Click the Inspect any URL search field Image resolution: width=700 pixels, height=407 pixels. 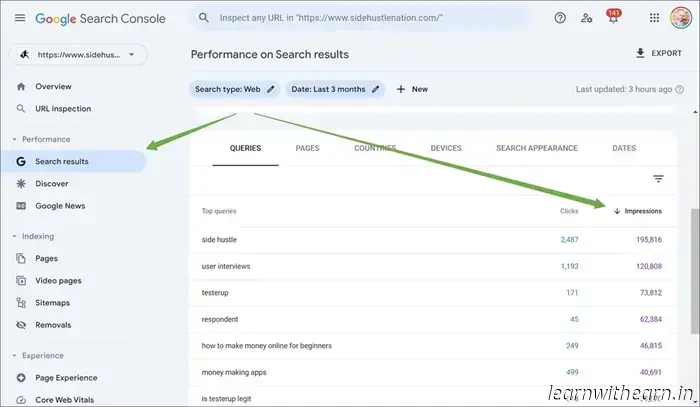[361, 18]
